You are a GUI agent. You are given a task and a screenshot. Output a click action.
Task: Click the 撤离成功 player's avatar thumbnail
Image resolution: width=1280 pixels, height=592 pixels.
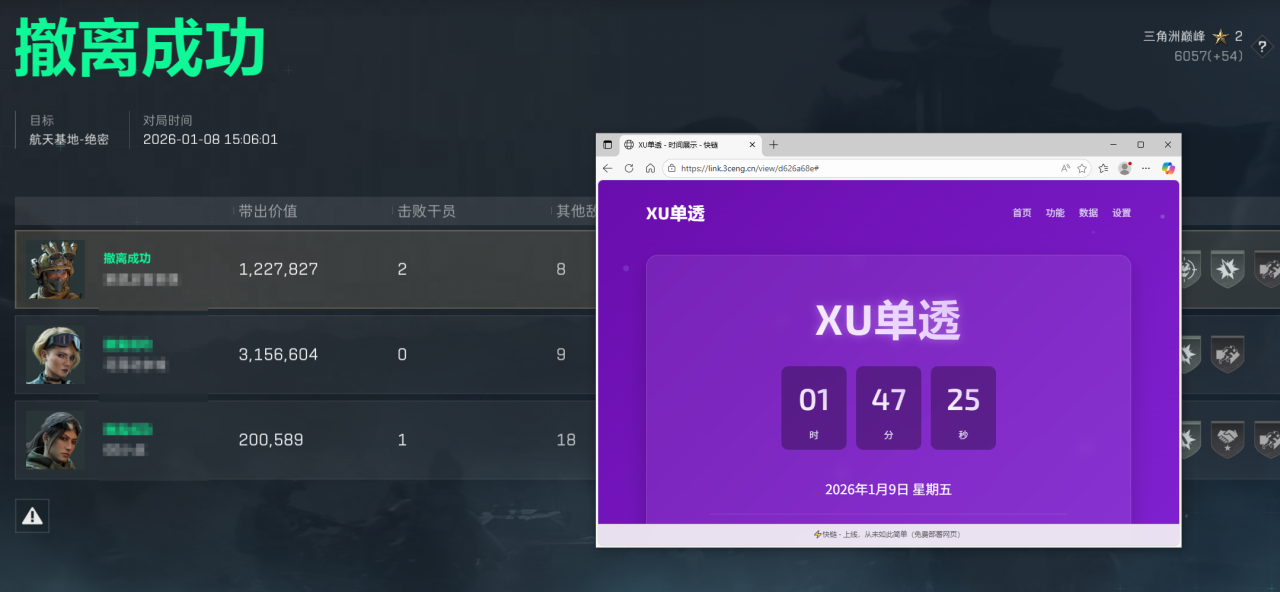[x=55, y=269]
